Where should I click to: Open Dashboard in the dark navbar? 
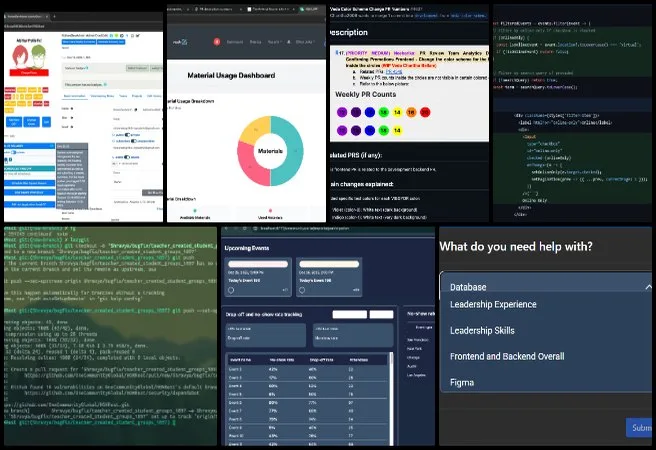[x=235, y=42]
